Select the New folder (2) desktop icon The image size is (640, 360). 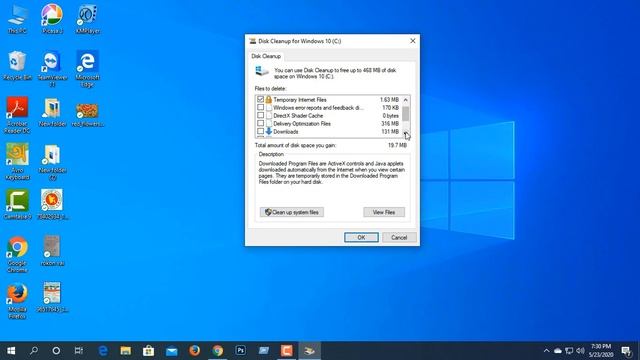52,162
